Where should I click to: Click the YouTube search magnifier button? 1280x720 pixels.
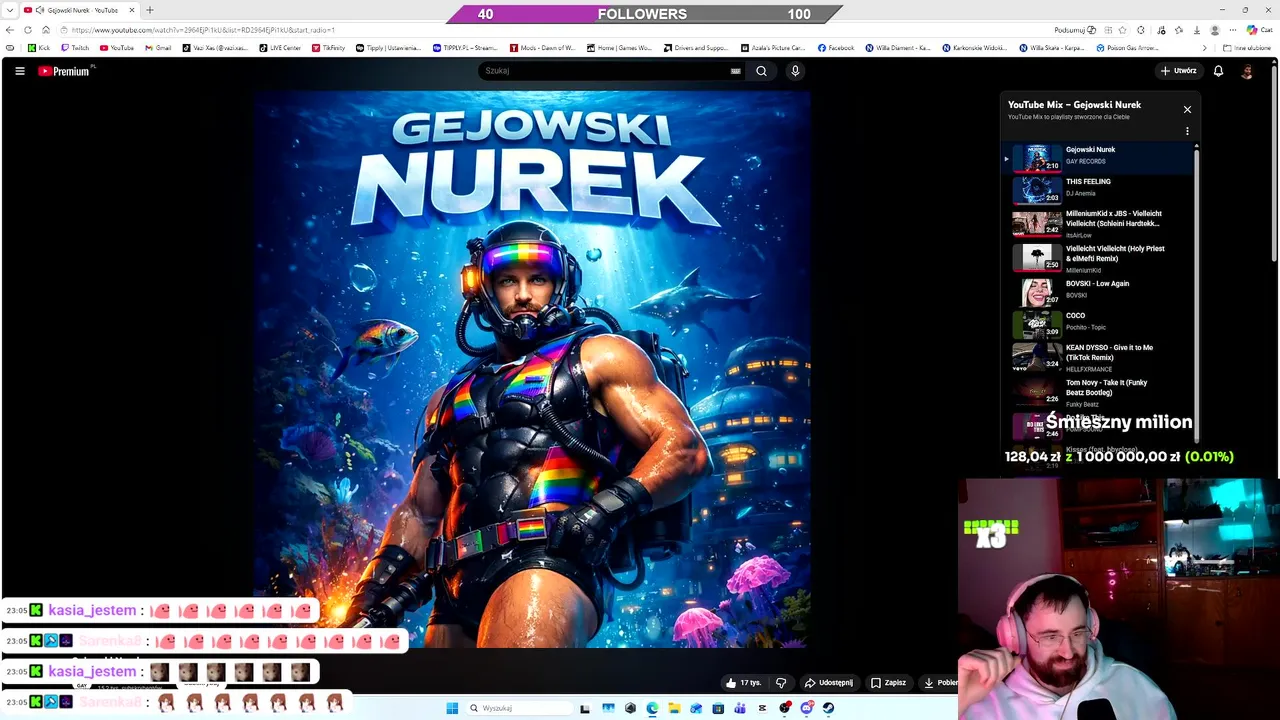pyautogui.click(x=761, y=71)
